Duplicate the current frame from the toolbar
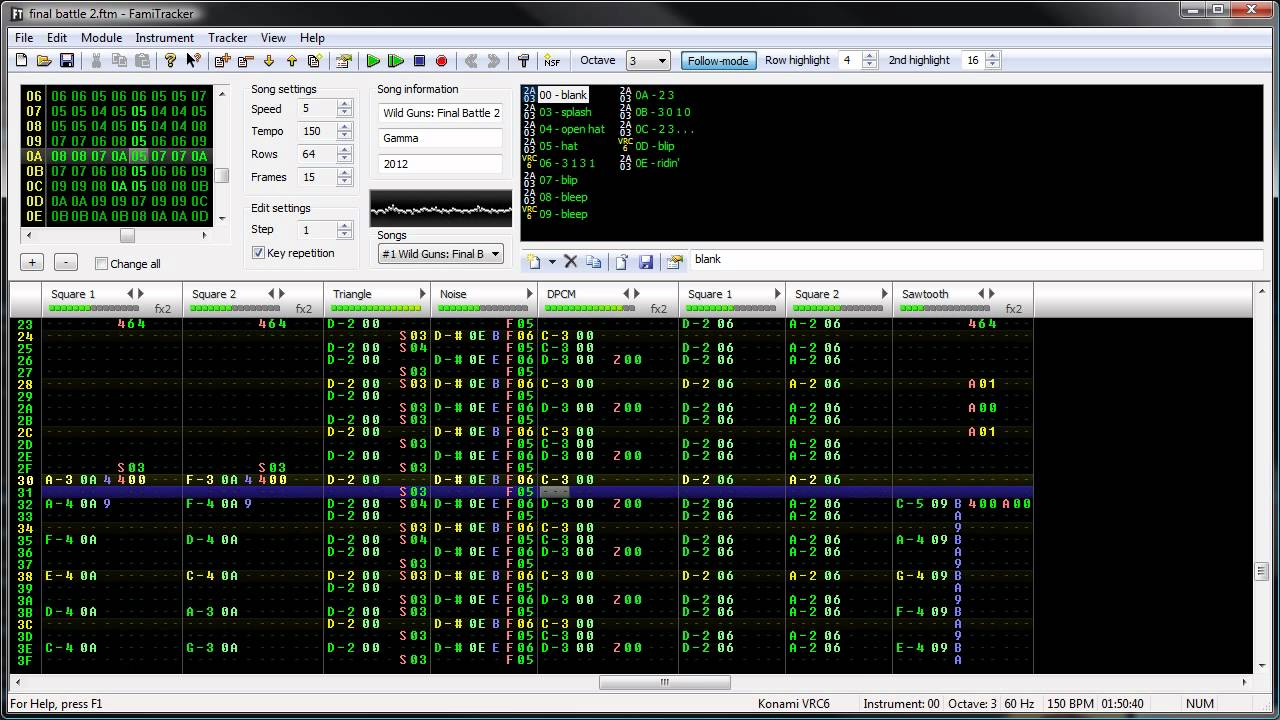 pyautogui.click(x=314, y=61)
